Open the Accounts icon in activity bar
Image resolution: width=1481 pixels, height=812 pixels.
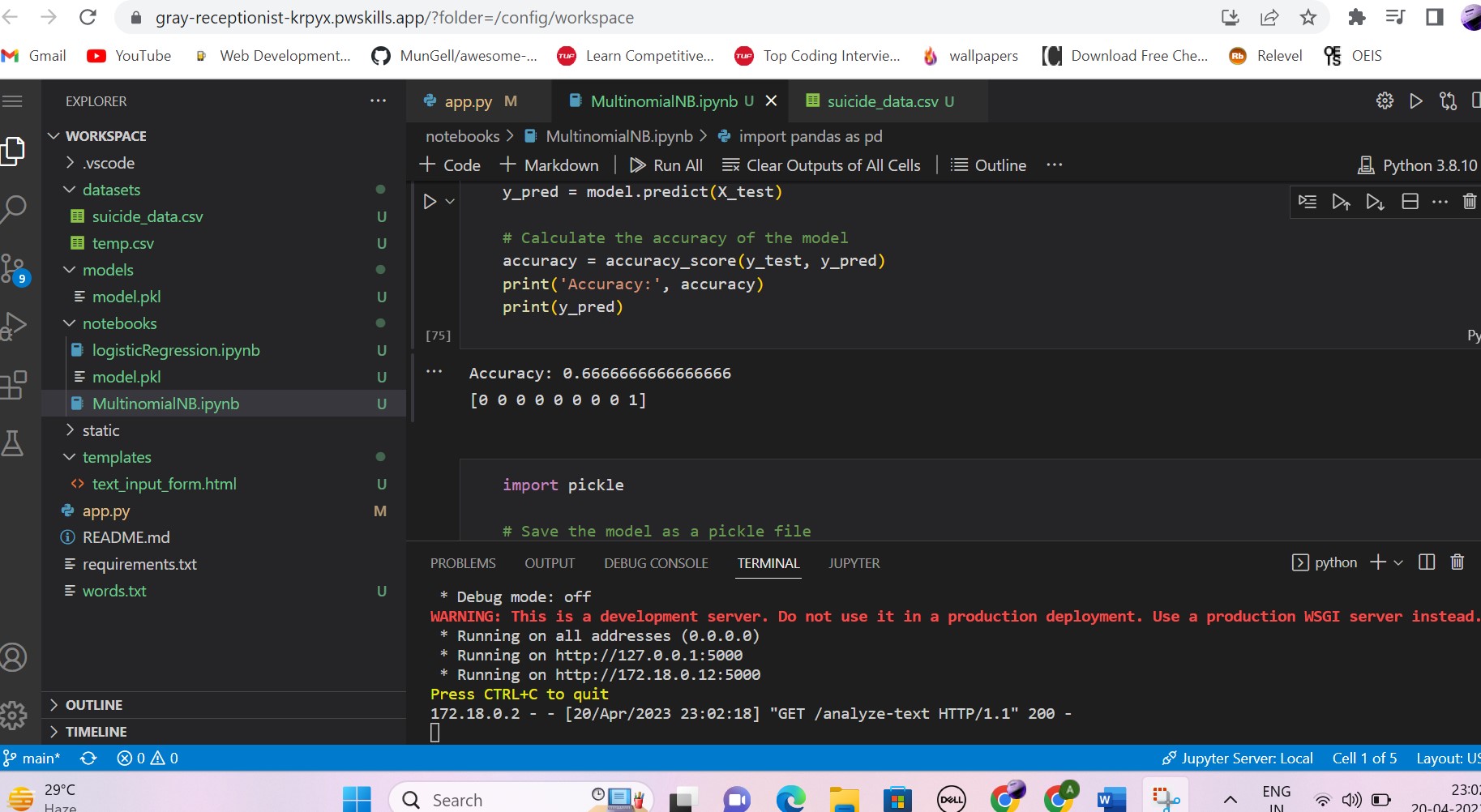pyautogui.click(x=13, y=657)
